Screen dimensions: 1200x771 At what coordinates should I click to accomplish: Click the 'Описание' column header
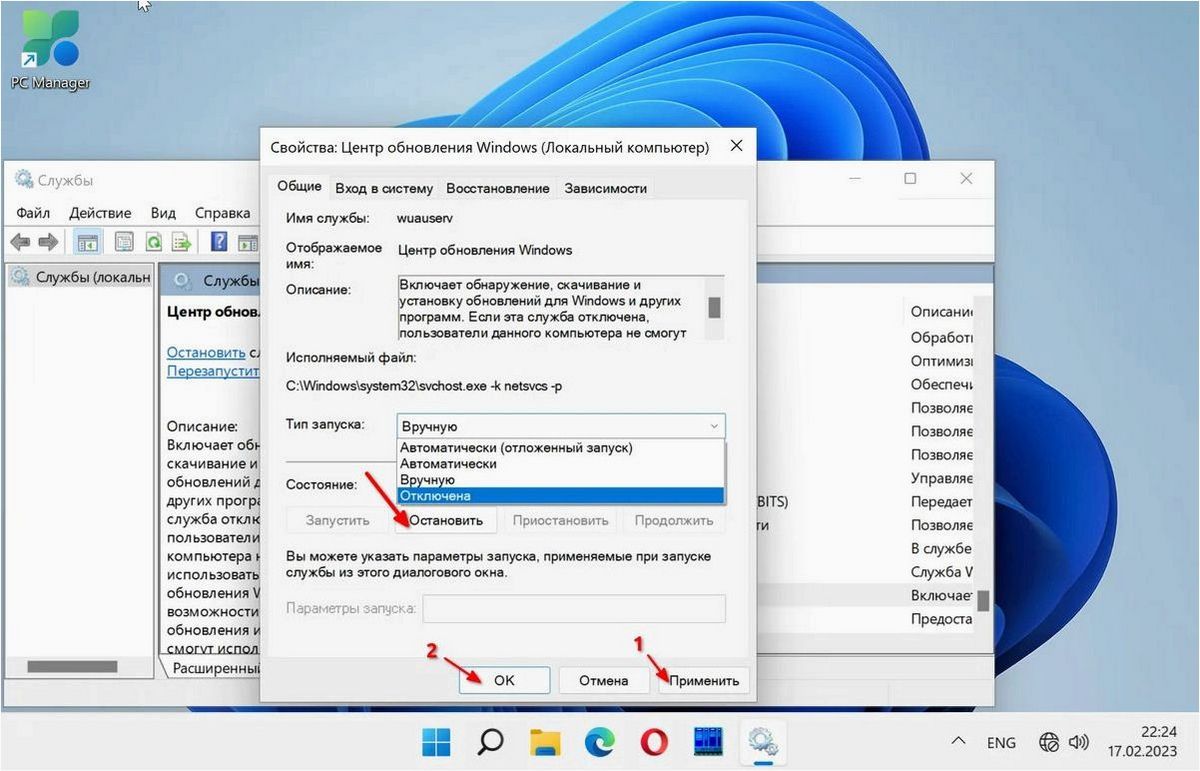[x=942, y=312]
